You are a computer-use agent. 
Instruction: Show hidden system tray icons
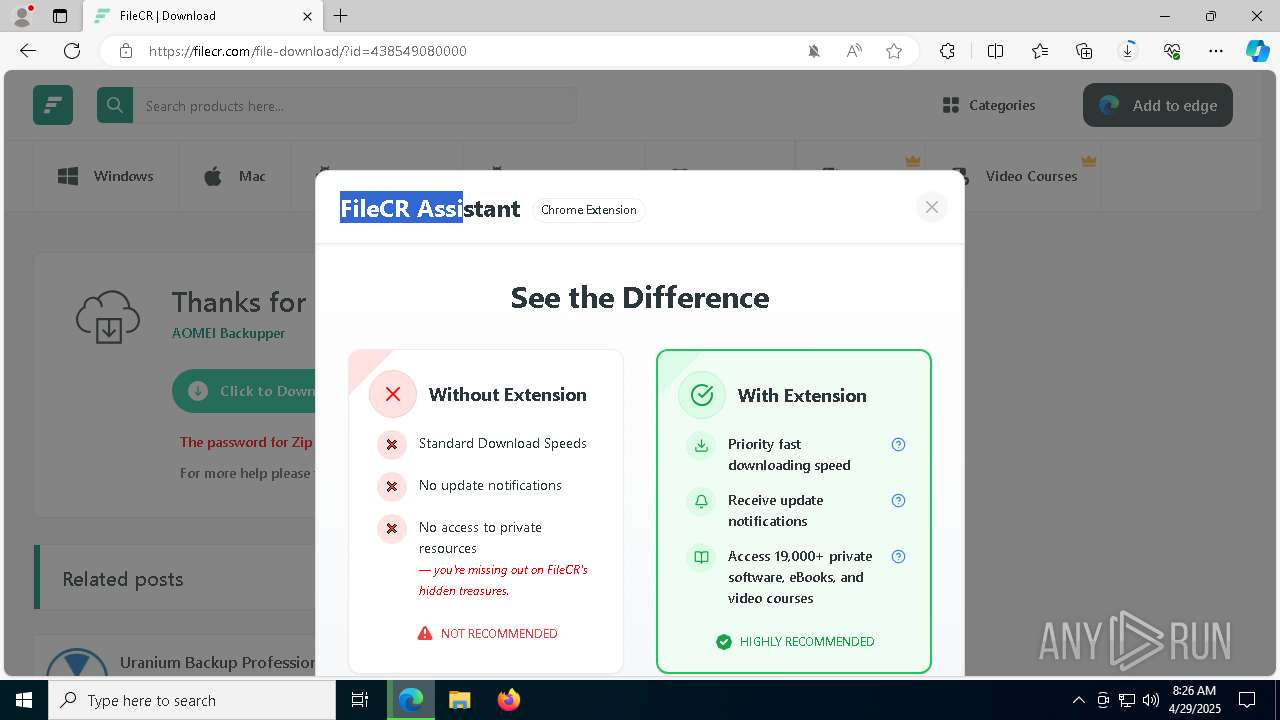1078,700
